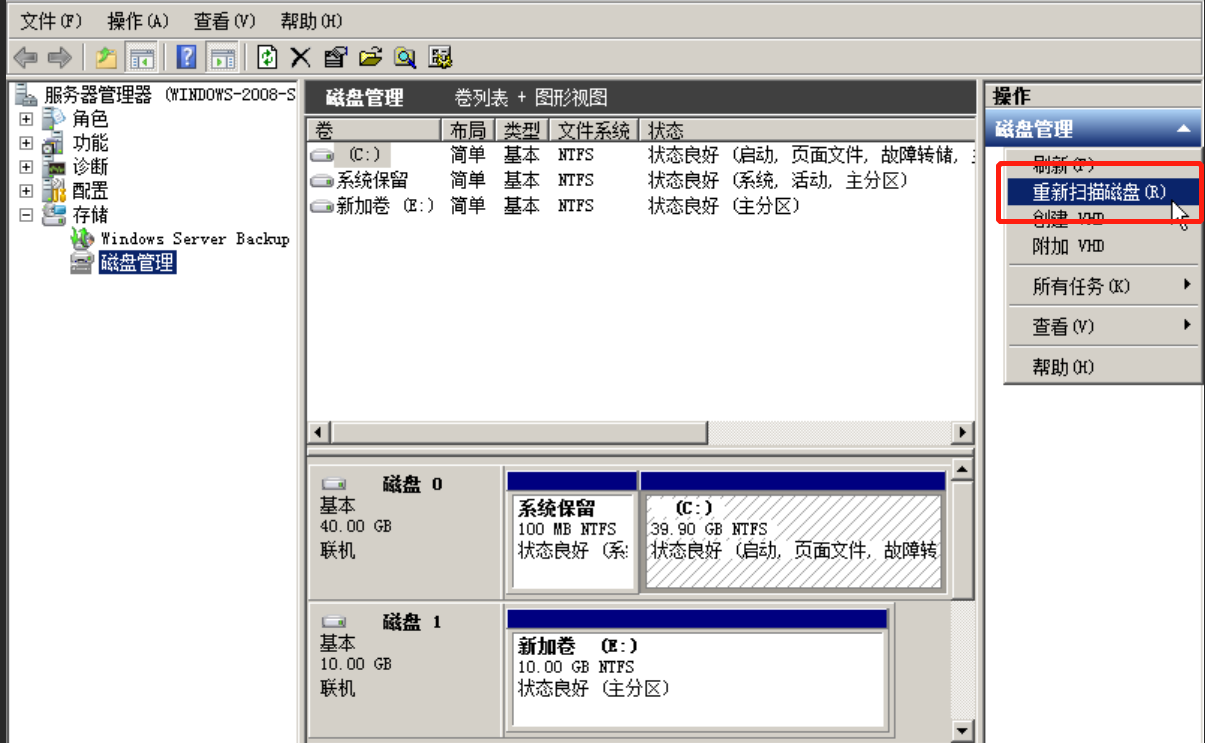Select 重新扫描磁盘(R) in the actions menu

click(x=1098, y=192)
